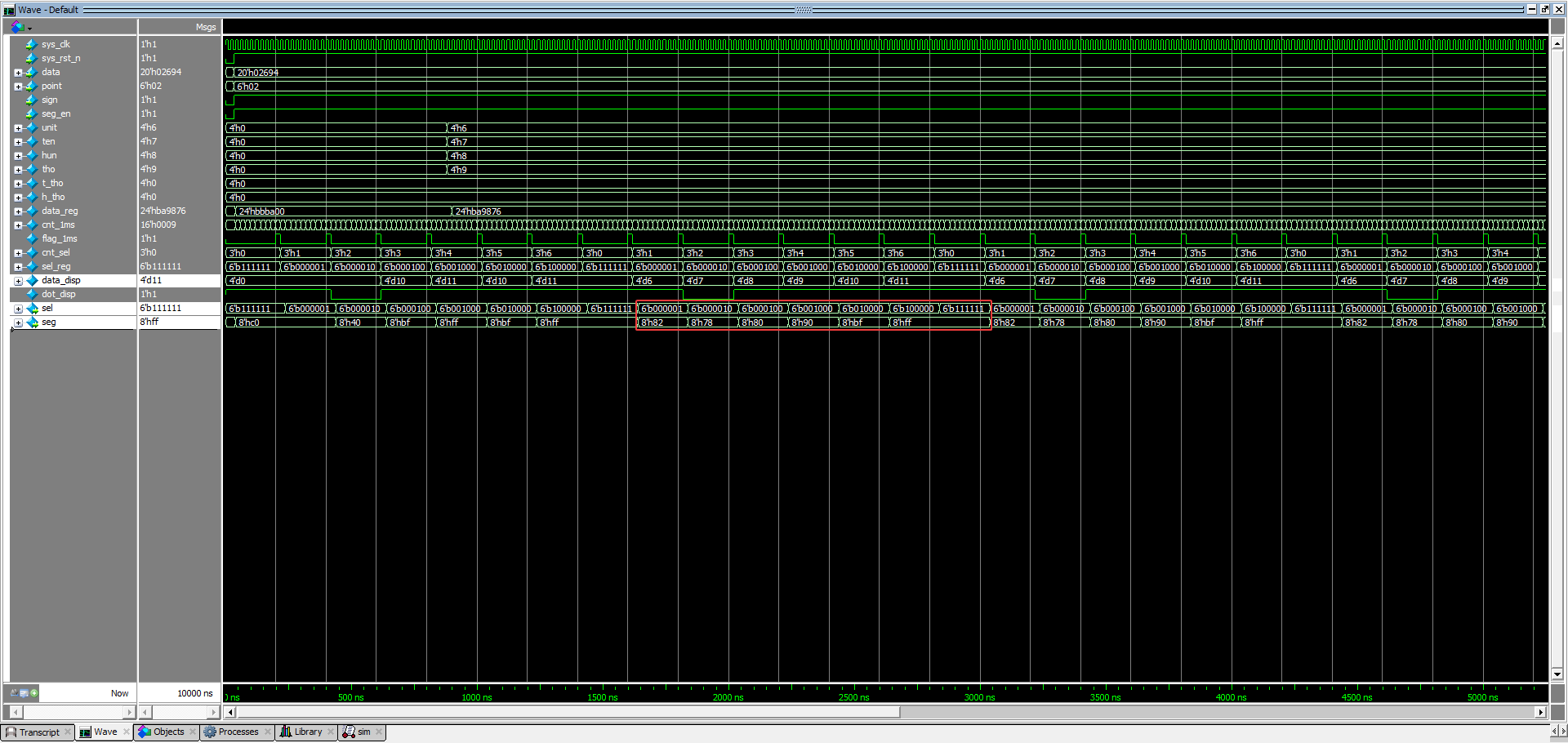Click the first cursor toolbar icon
This screenshot has width=1568, height=743.
14,693
